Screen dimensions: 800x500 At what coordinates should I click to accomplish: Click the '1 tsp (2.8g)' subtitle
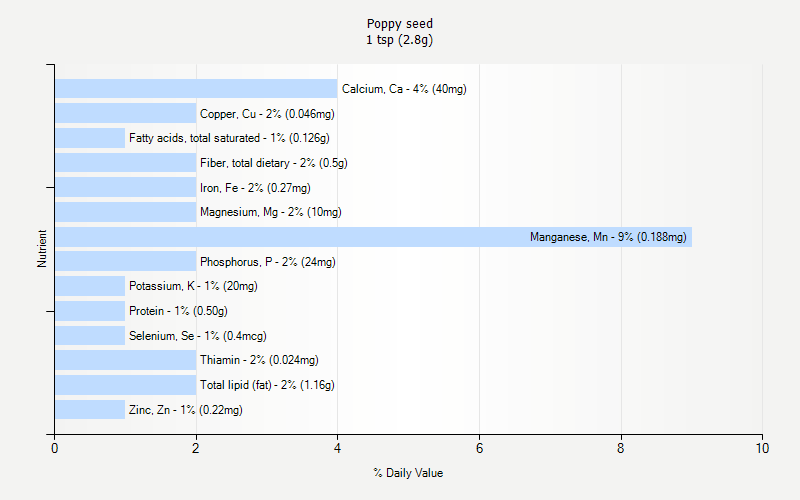click(x=399, y=40)
